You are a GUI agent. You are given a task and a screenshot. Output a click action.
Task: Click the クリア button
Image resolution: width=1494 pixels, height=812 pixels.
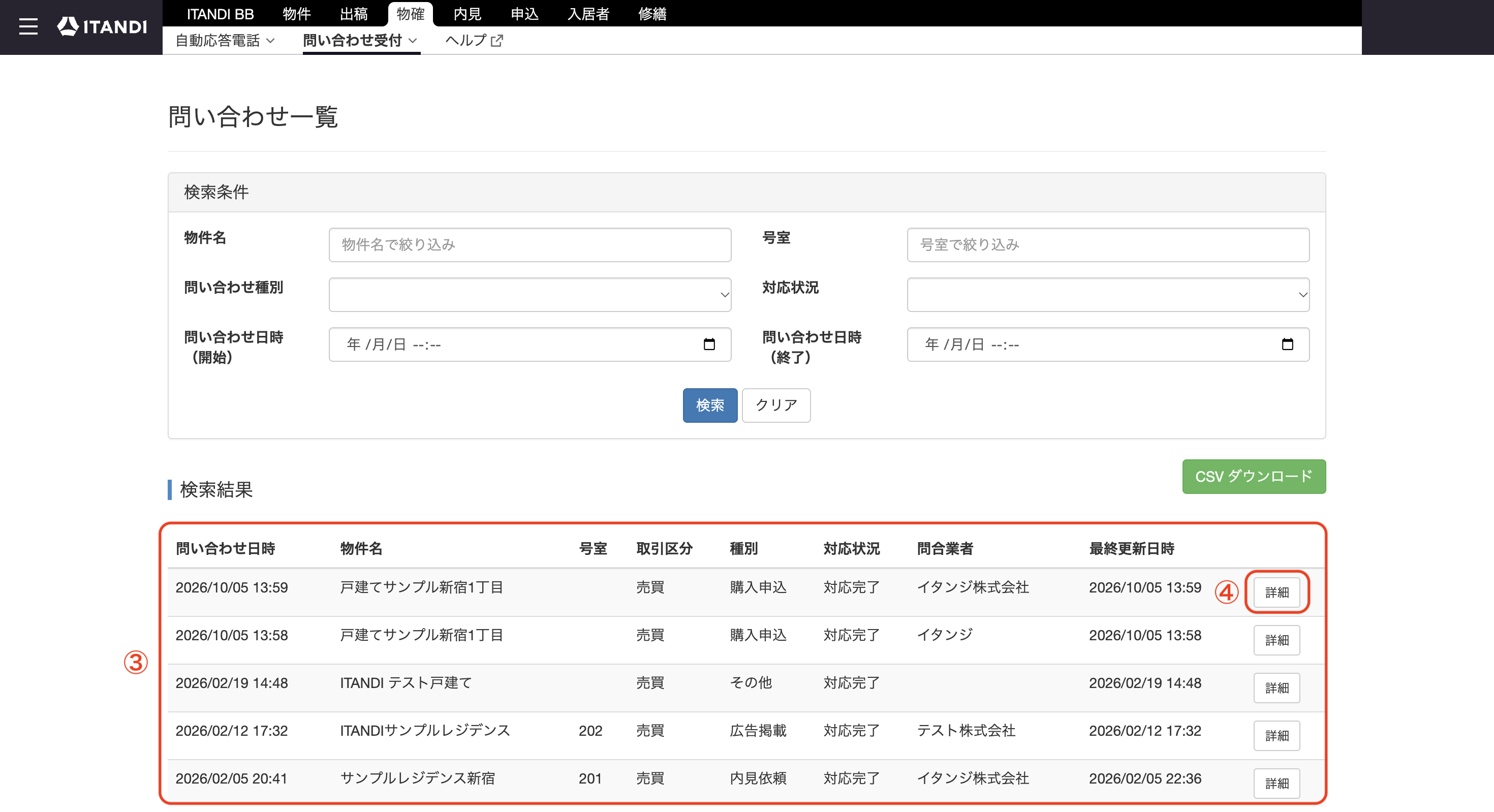coord(776,405)
